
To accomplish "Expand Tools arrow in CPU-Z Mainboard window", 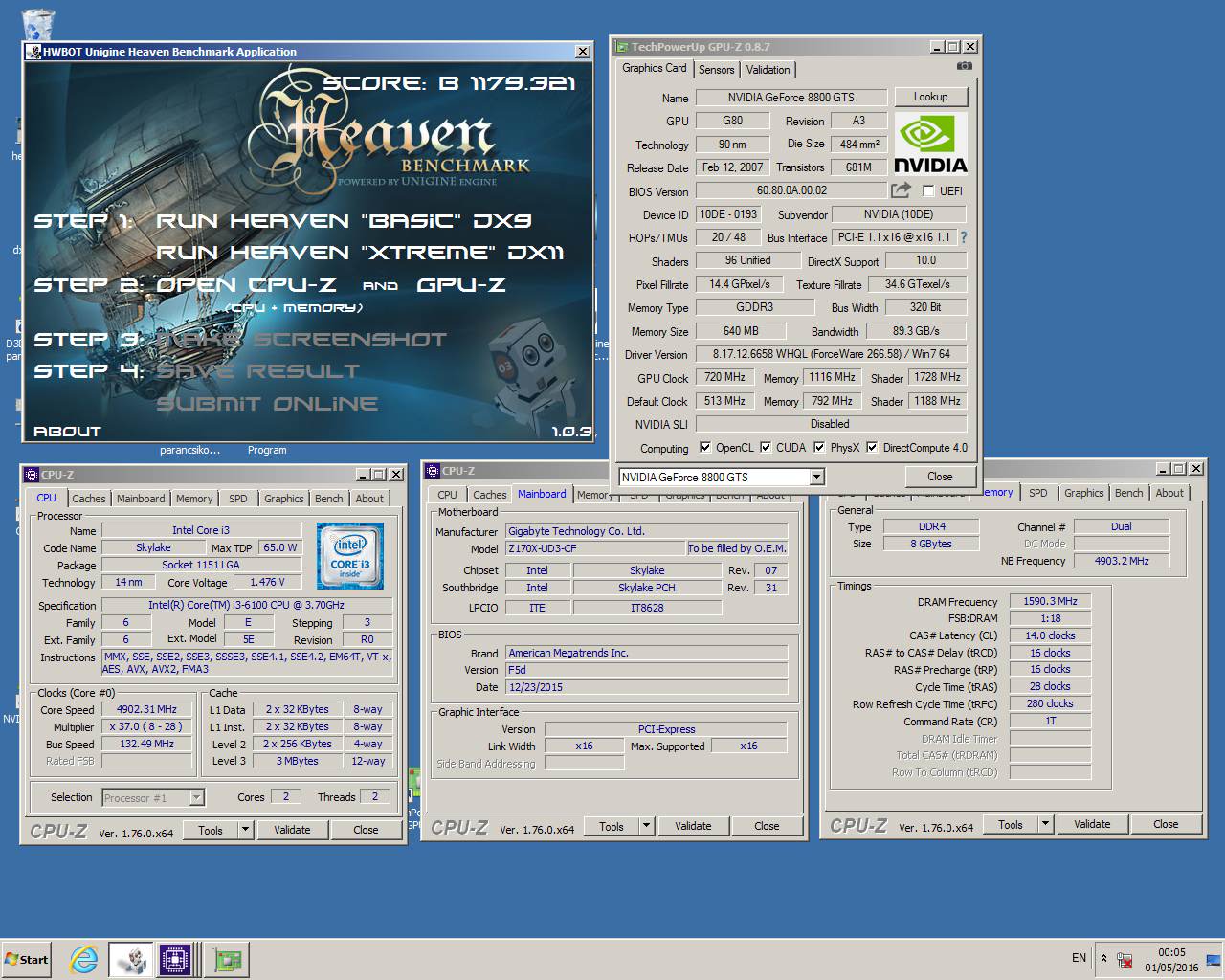I will pyautogui.click(x=647, y=826).
